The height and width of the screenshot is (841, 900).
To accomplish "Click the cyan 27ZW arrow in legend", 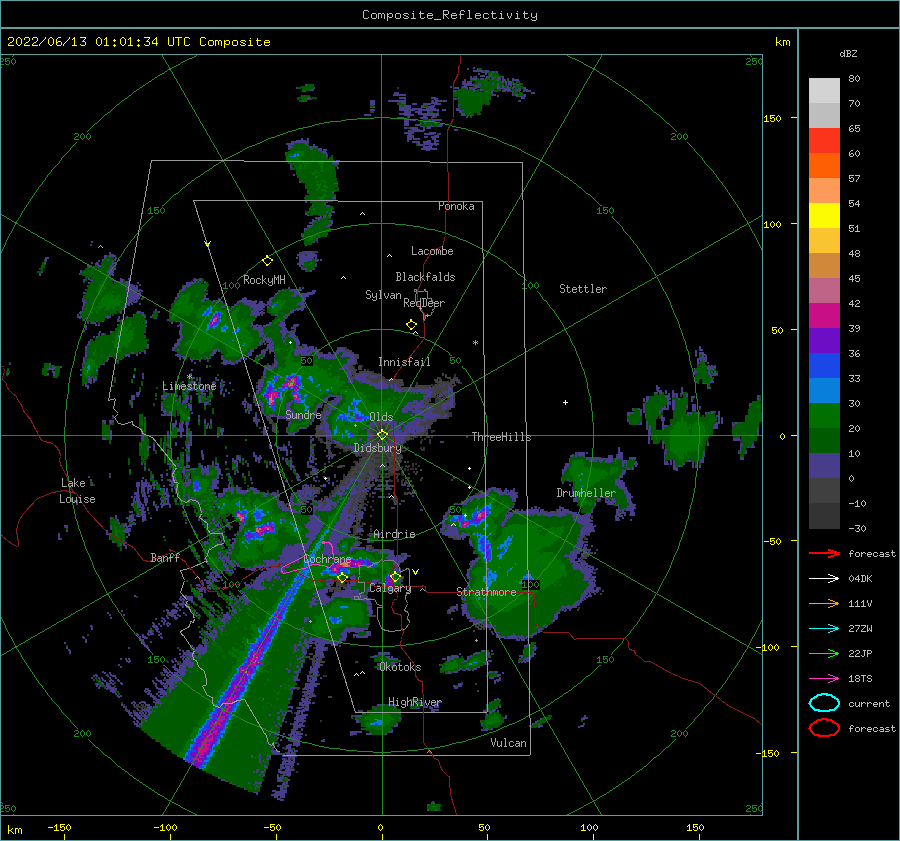I will coord(824,629).
